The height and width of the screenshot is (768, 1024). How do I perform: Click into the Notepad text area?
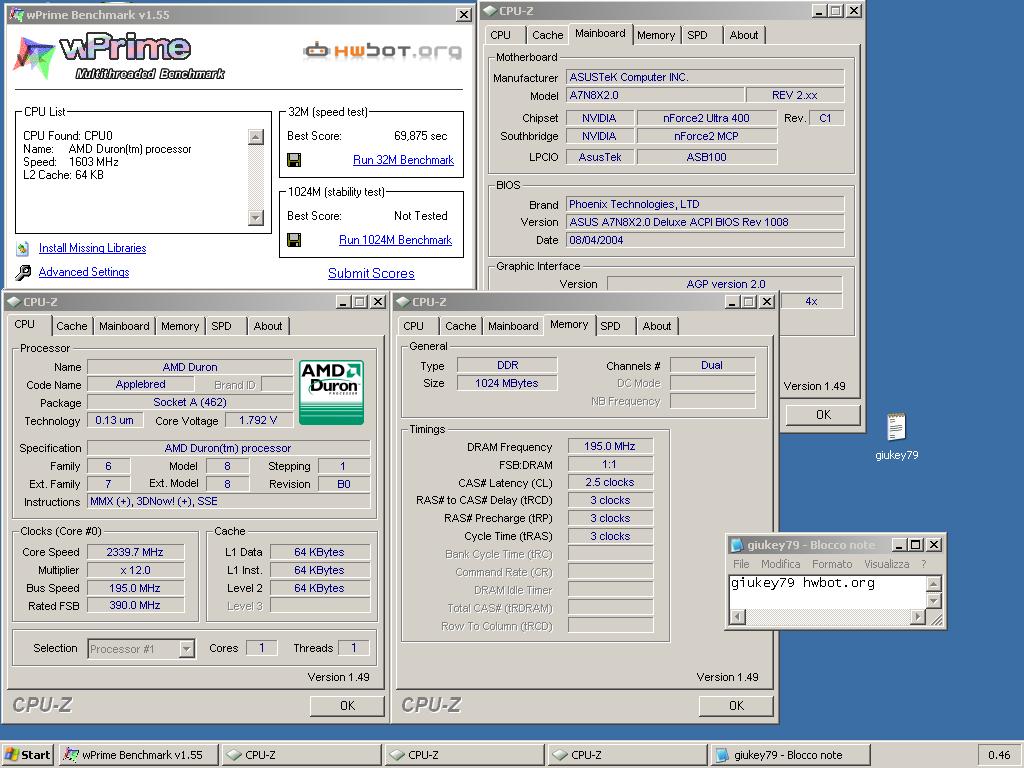[827, 592]
